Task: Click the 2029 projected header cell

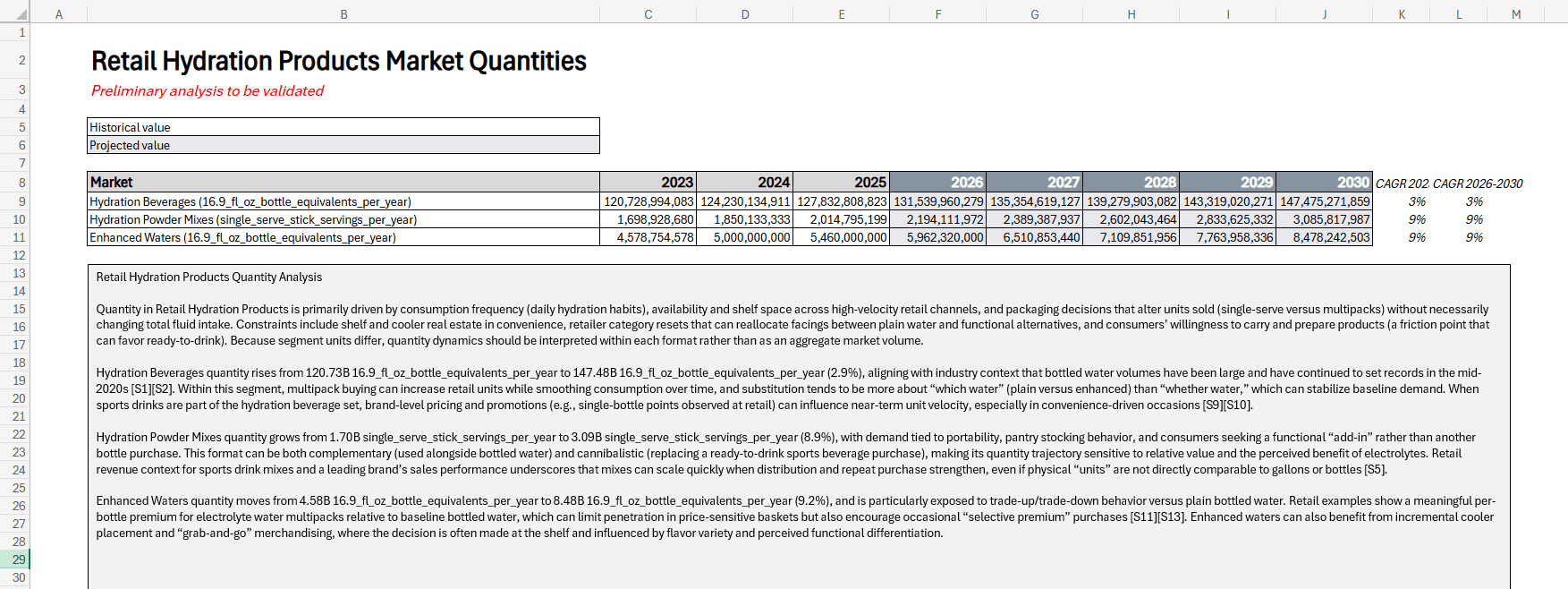Action: [1227, 183]
